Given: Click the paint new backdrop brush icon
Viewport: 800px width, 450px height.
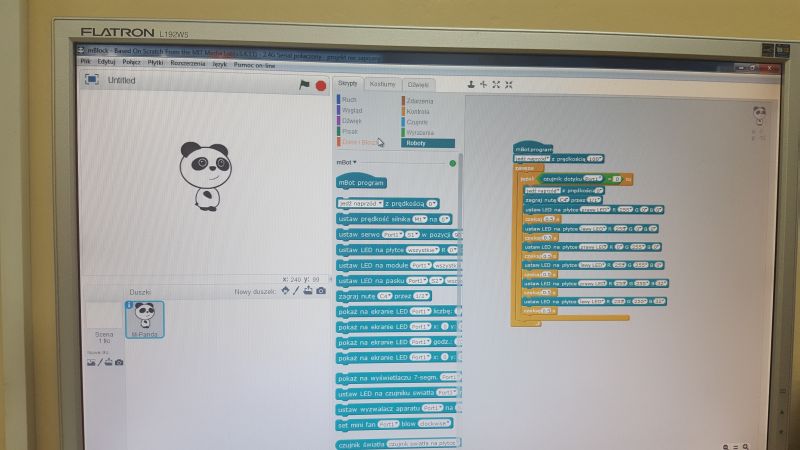Looking at the screenshot, I should pyautogui.click(x=100, y=362).
